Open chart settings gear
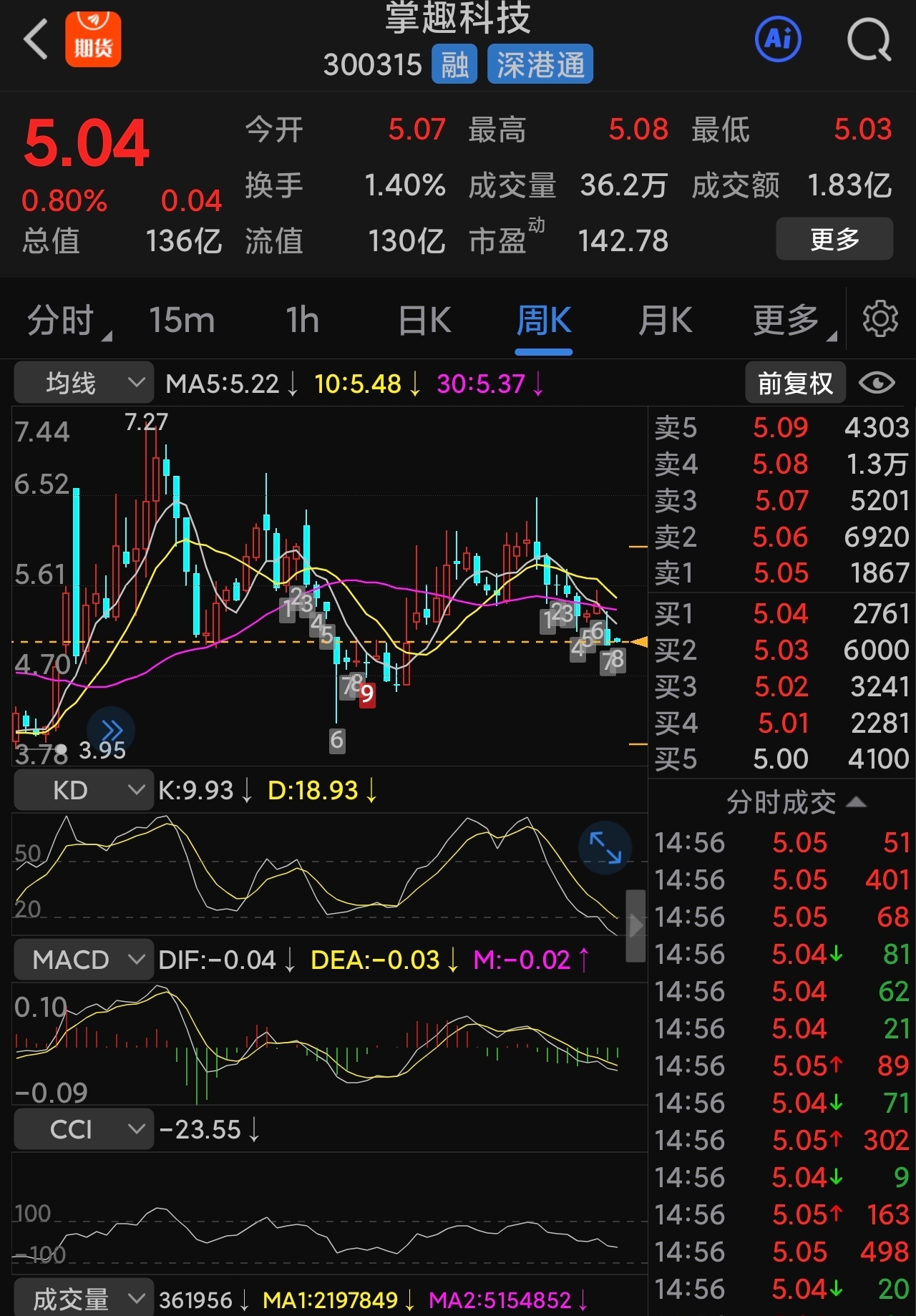916x1316 pixels. click(880, 319)
